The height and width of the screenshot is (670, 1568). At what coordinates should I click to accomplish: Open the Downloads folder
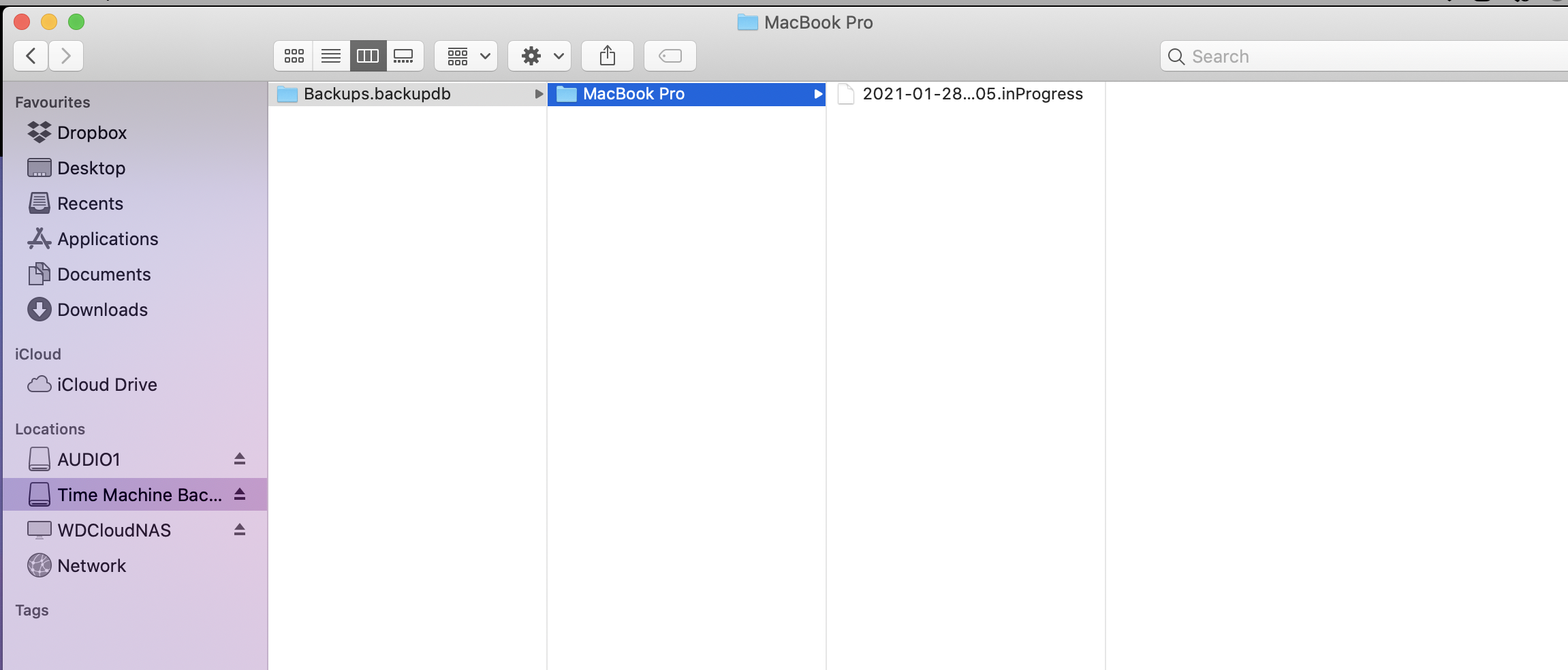click(x=135, y=310)
